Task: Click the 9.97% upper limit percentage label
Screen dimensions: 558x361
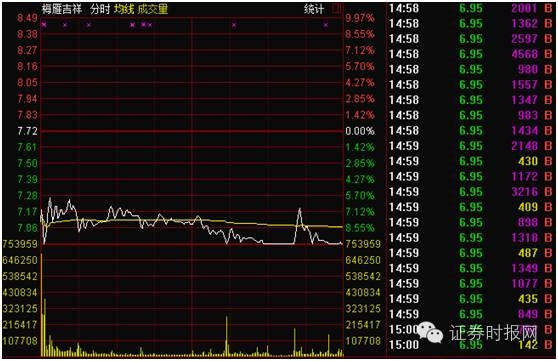Action: 360,18
